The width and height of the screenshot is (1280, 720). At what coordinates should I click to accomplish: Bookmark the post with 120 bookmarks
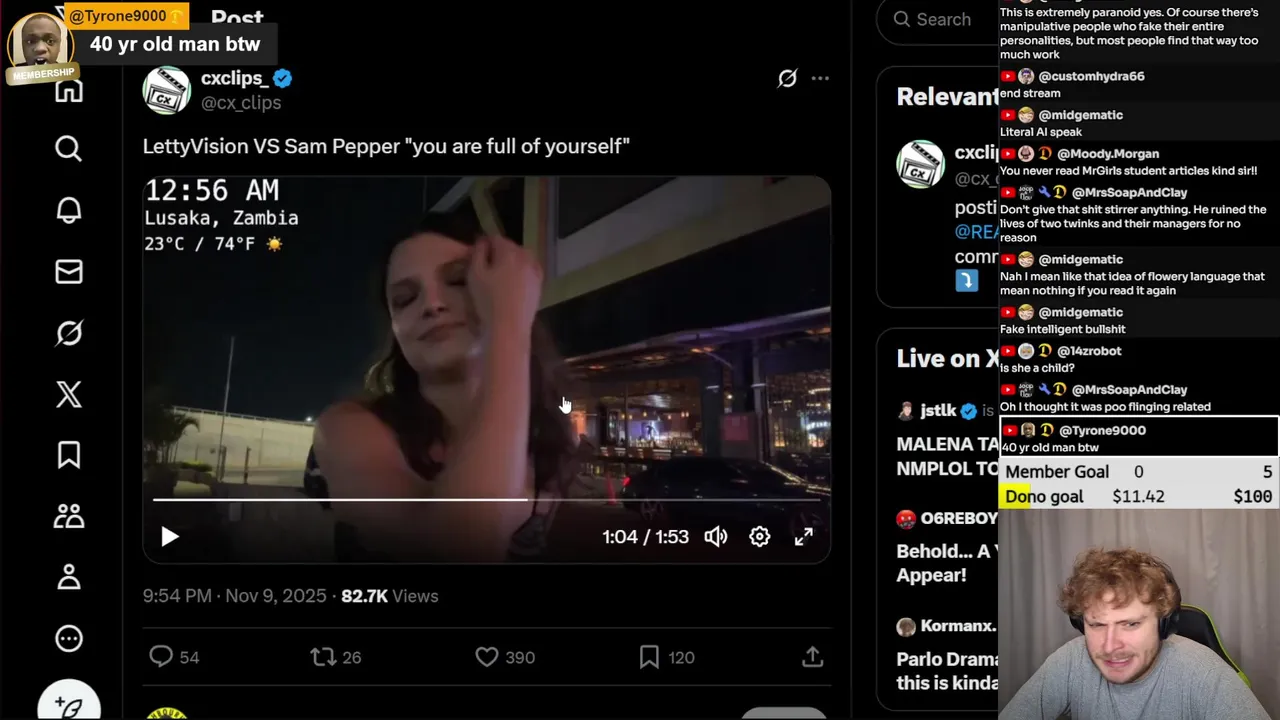649,657
